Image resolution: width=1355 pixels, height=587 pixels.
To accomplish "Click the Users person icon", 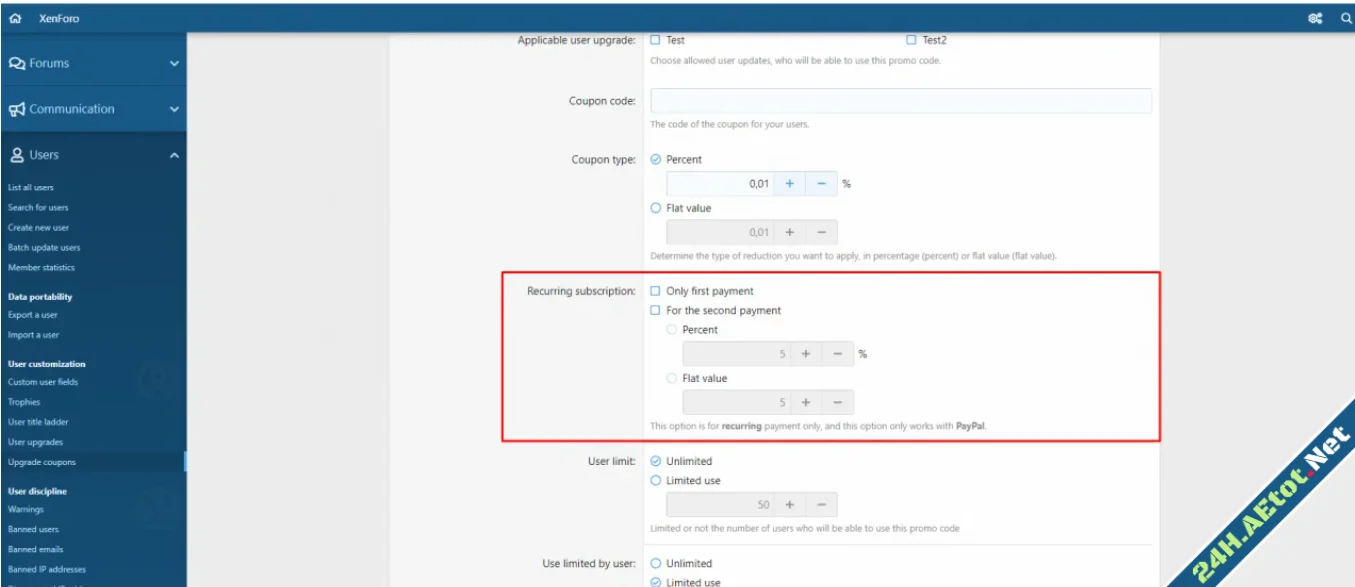I will tap(17, 155).
